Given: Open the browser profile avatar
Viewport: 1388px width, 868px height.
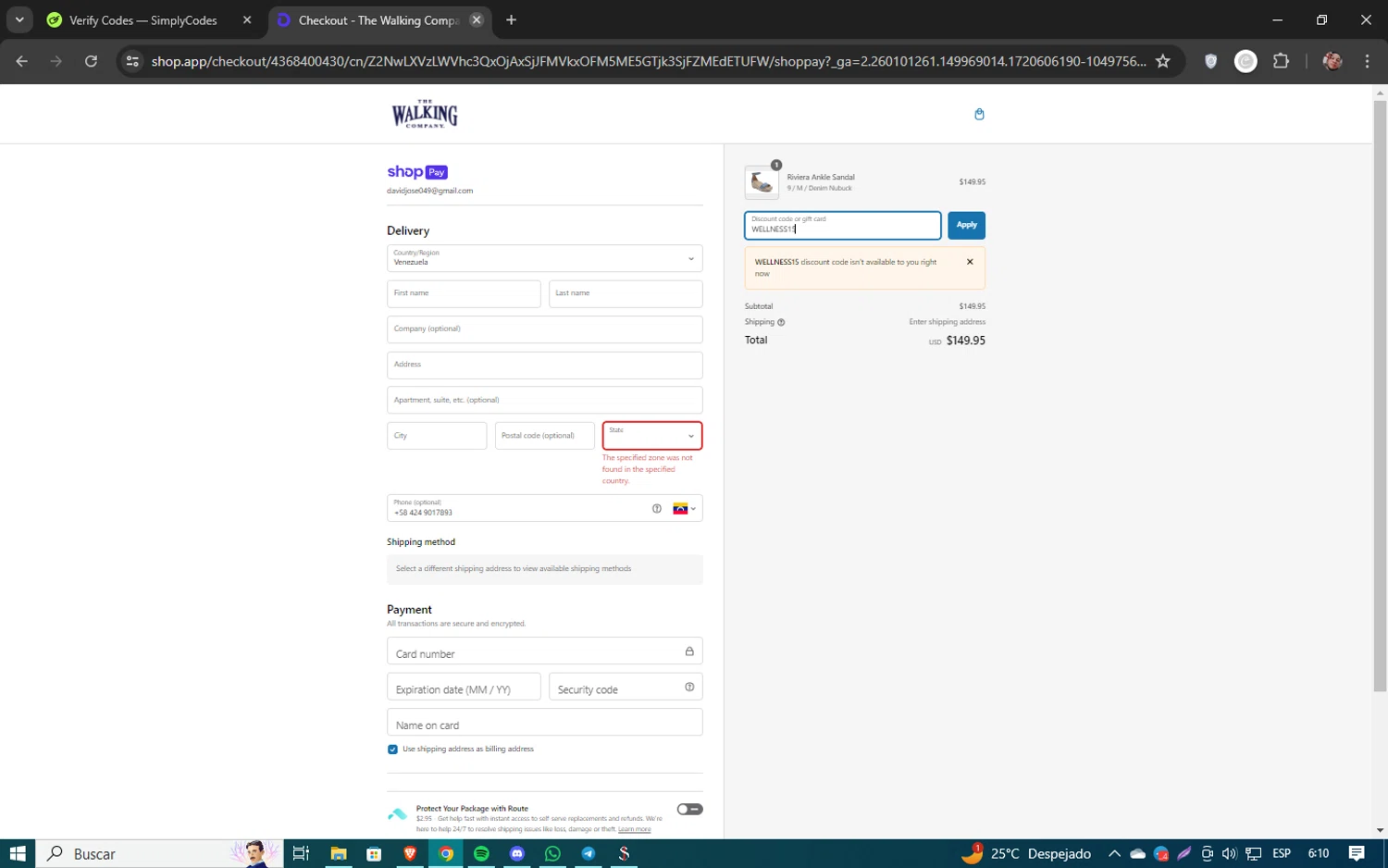Looking at the screenshot, I should (1332, 61).
